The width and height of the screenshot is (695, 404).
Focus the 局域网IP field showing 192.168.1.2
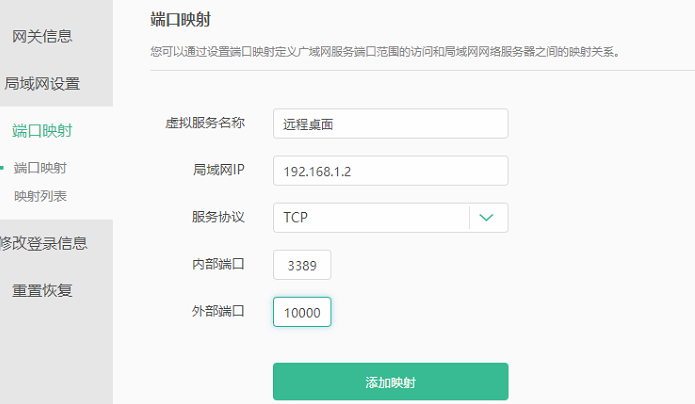pos(390,171)
